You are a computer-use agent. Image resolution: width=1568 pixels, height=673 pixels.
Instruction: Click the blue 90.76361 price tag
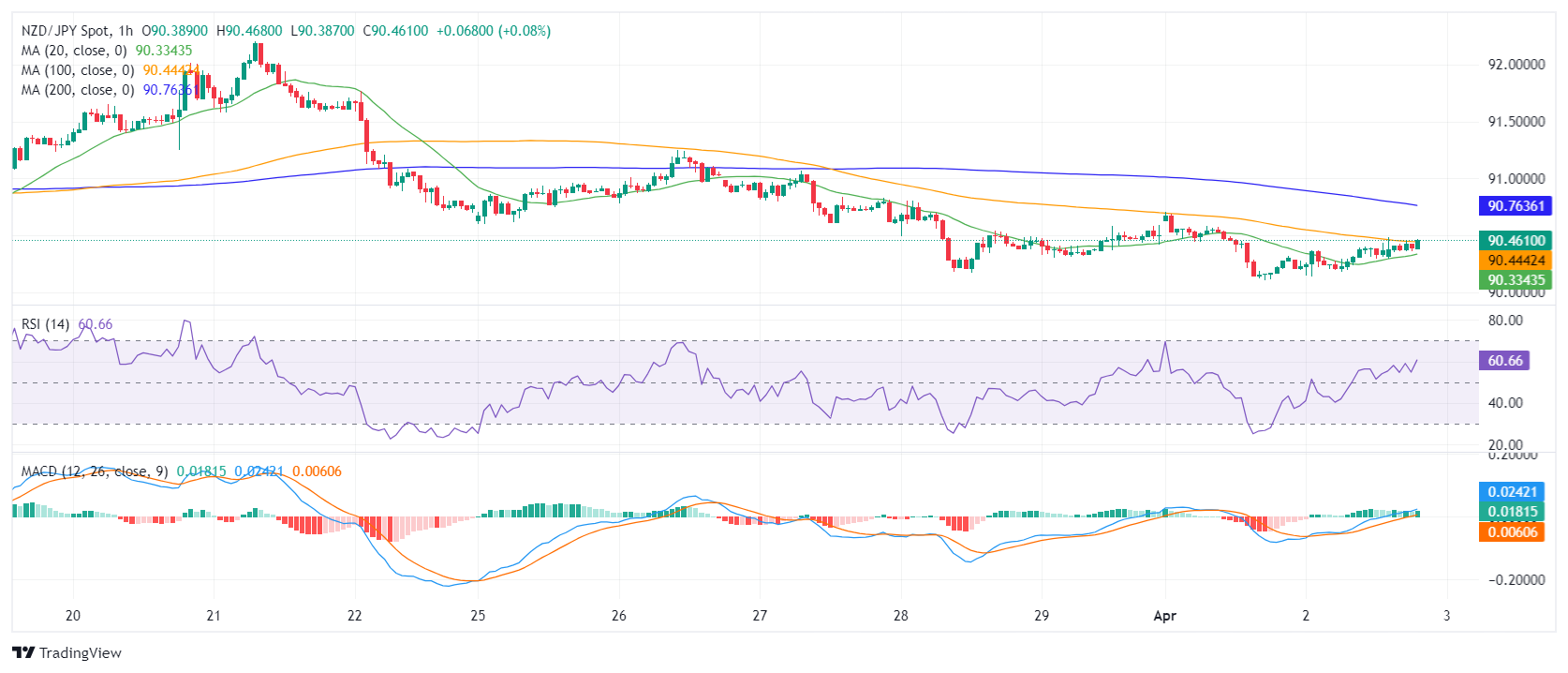point(1515,206)
